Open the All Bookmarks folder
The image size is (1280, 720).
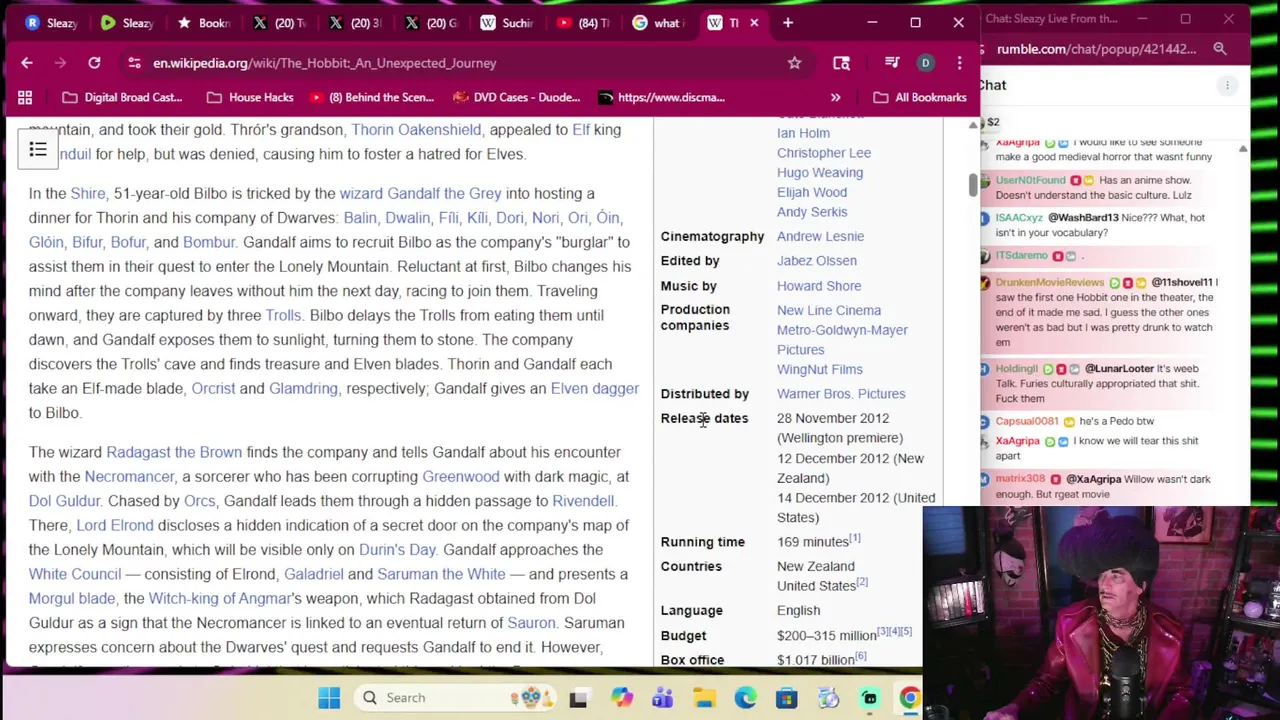click(x=920, y=97)
